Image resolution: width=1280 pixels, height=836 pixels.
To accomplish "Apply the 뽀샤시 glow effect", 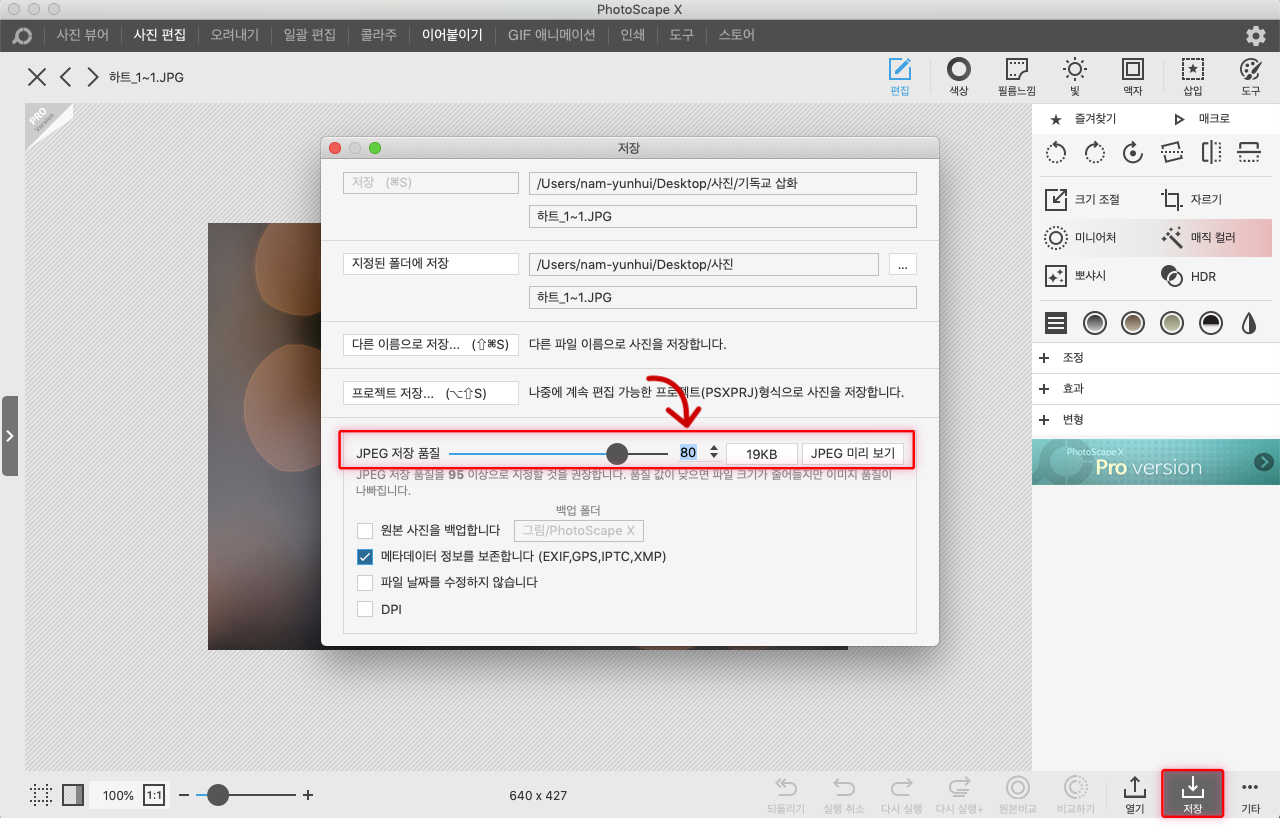I will (1075, 276).
